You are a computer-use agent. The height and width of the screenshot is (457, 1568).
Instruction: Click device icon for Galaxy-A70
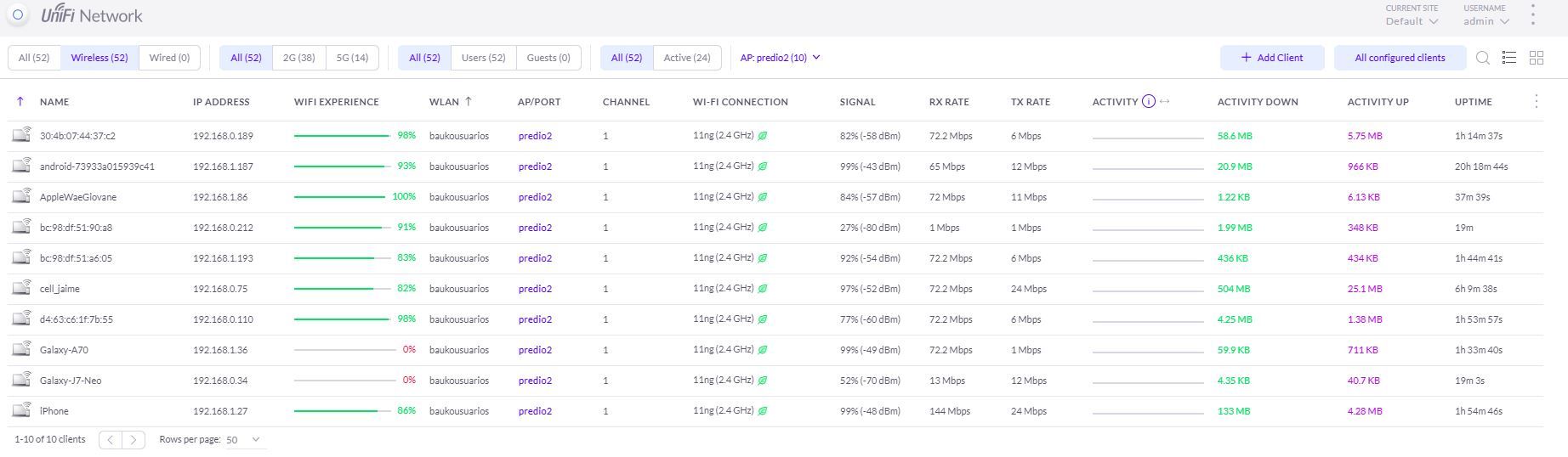click(x=21, y=349)
